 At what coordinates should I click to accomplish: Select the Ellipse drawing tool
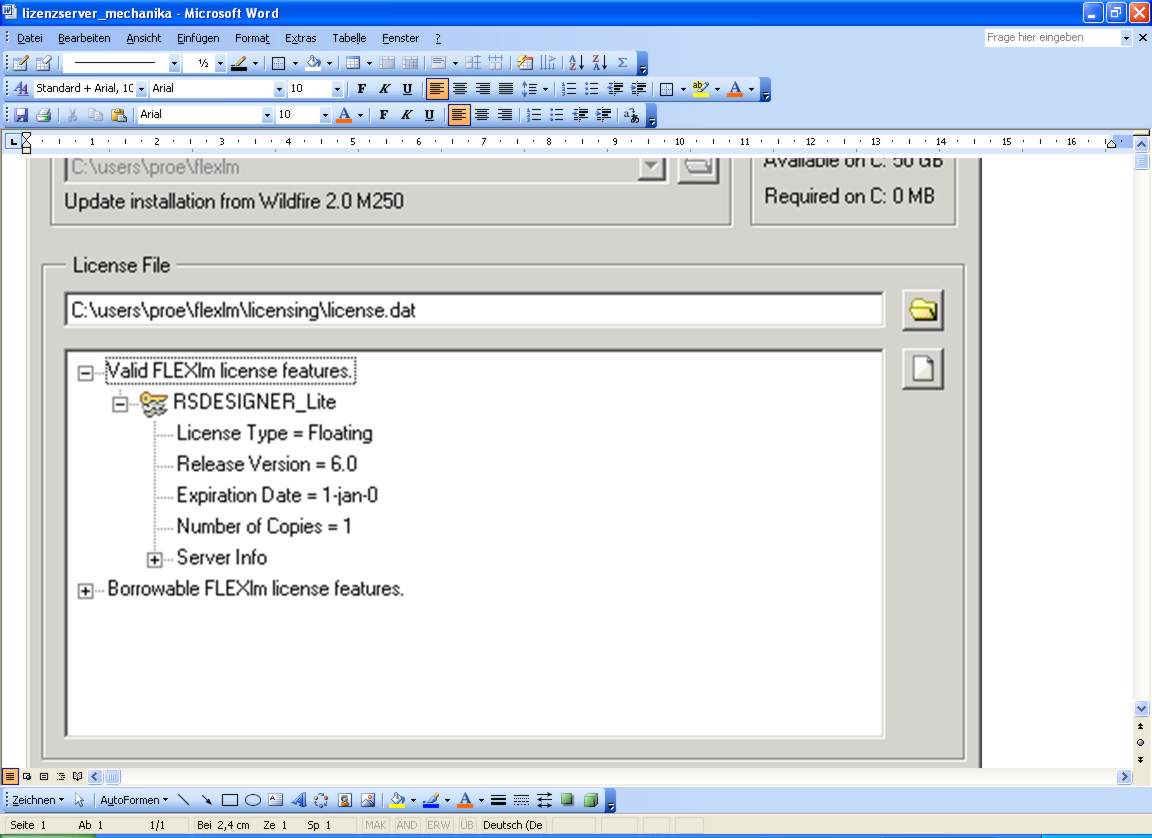(x=253, y=800)
